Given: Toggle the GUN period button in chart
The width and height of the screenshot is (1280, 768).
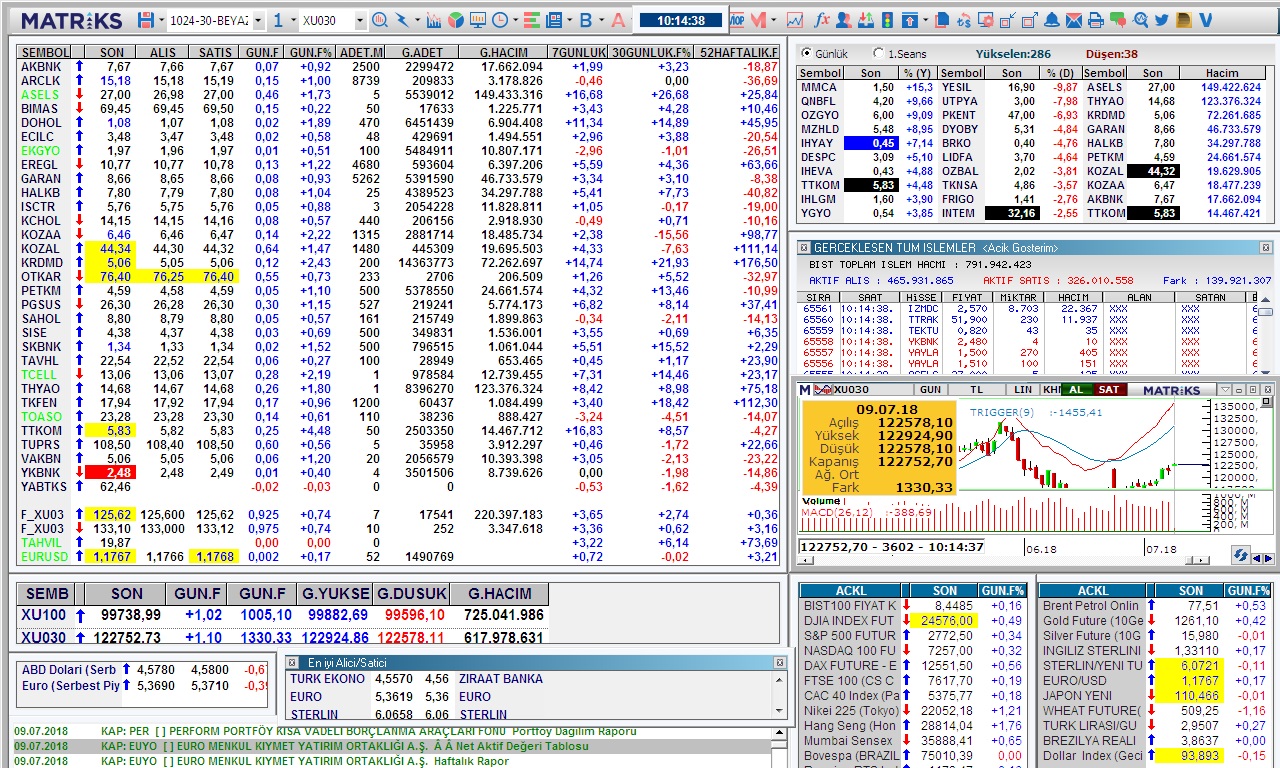Looking at the screenshot, I should coord(931,389).
